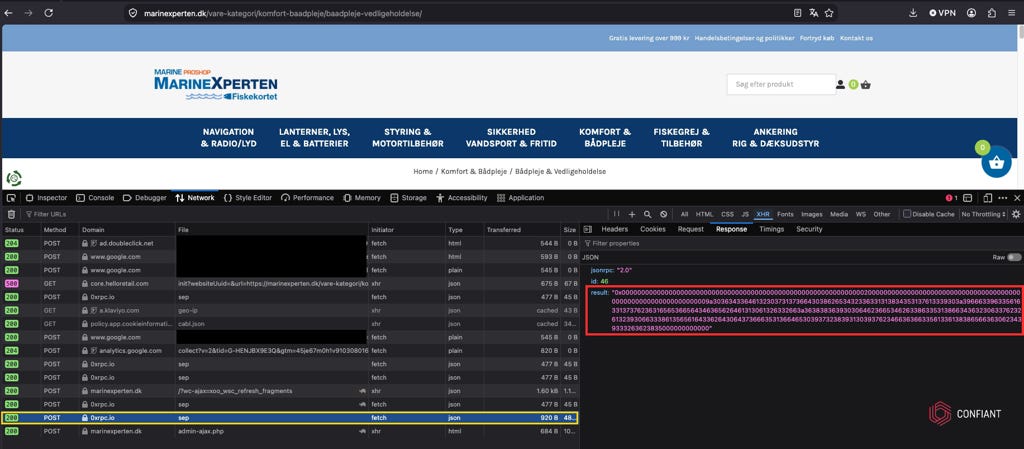Click the Komfort & Bådpleje breadcrumb
The image size is (1024, 449).
pyautogui.click(x=473, y=171)
